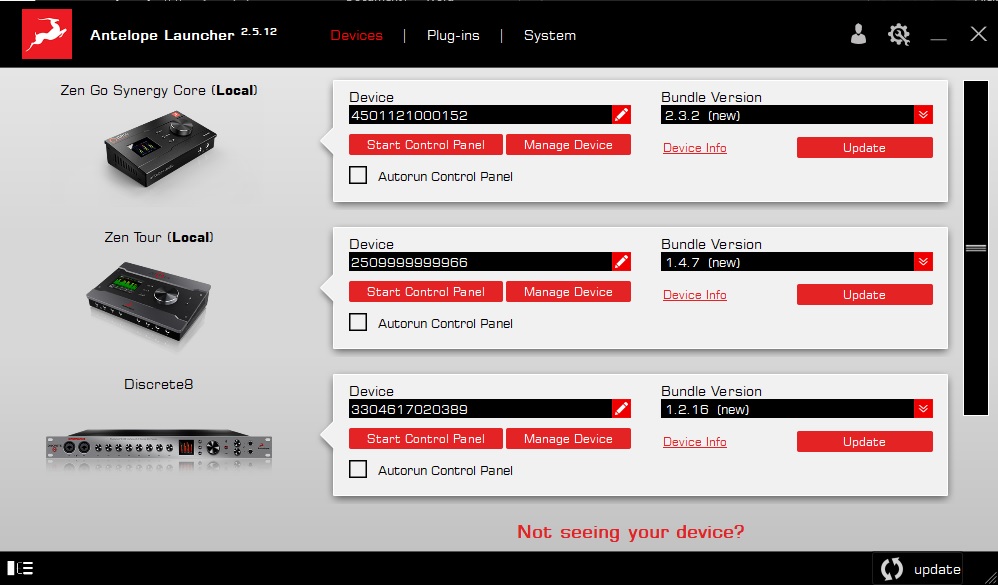Screen dimensions: 998x585
Task: Enable Autorun Control Panel for Discrete8
Action: (x=358, y=469)
